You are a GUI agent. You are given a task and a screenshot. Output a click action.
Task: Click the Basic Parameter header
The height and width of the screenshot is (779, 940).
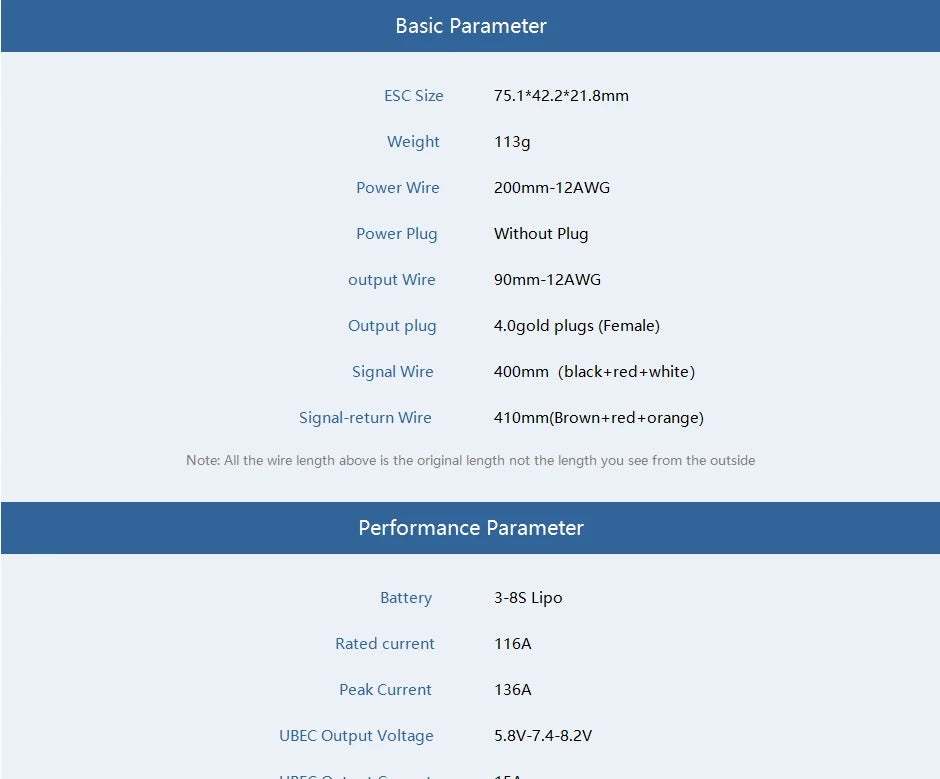[471, 26]
